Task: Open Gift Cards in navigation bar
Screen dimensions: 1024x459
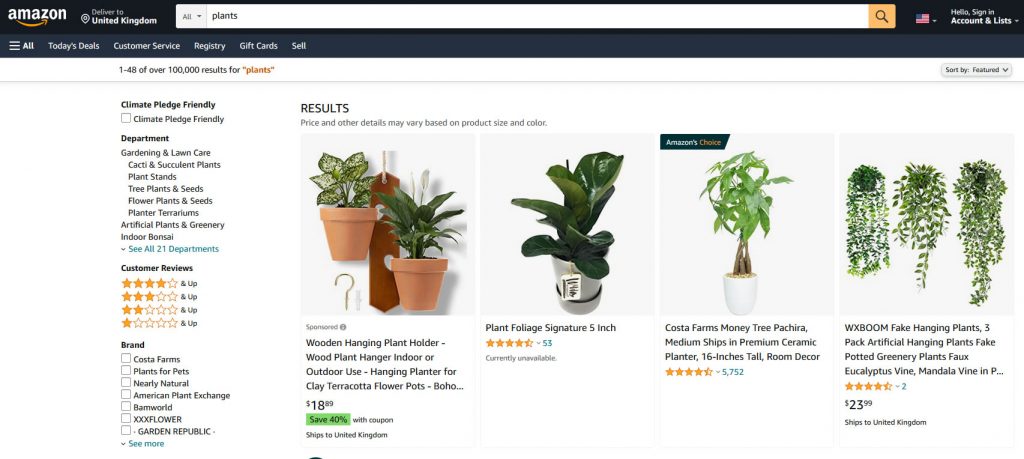Action: (x=259, y=46)
